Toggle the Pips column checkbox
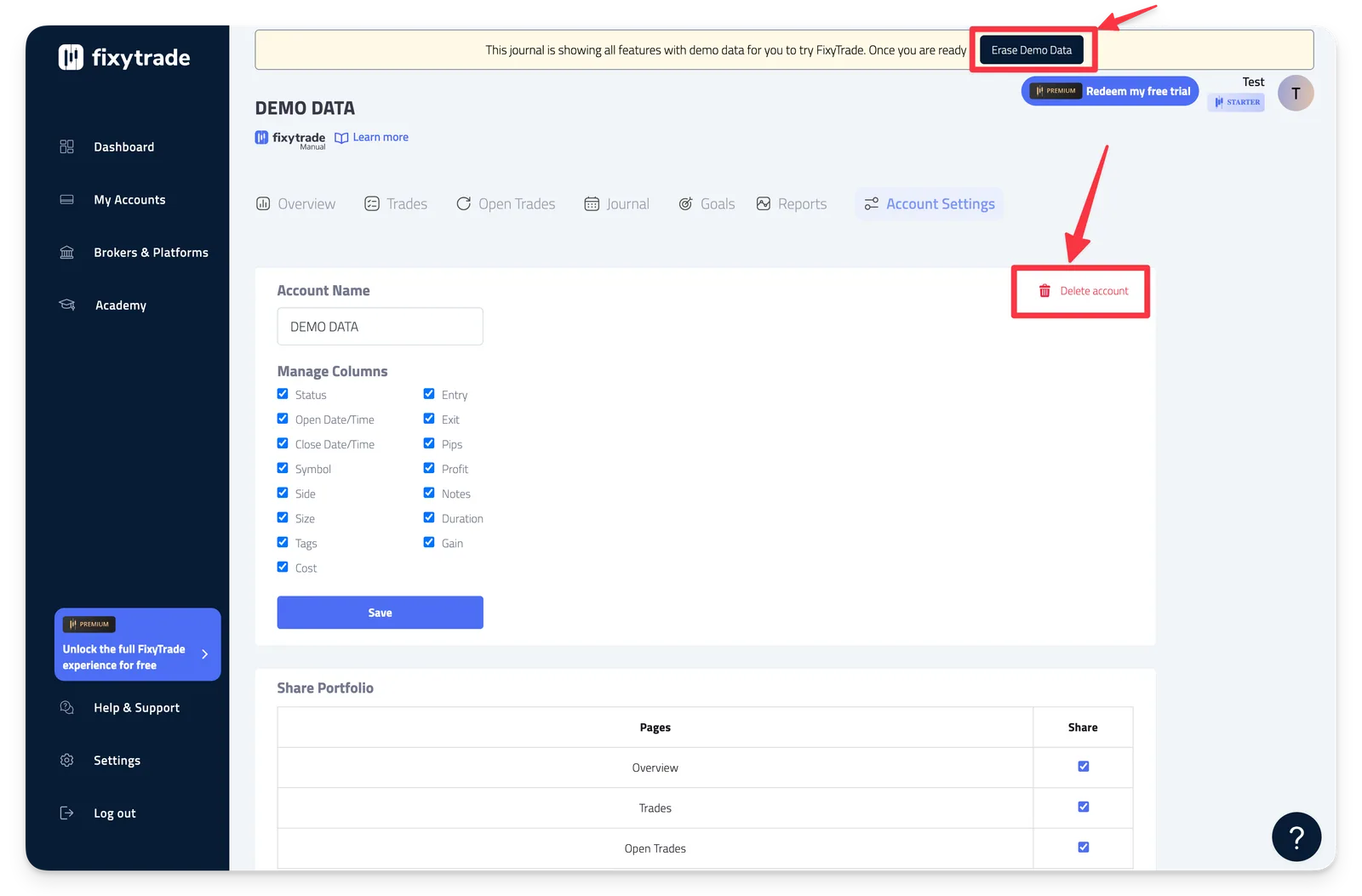This screenshot has width=1362, height=896. pos(429,443)
